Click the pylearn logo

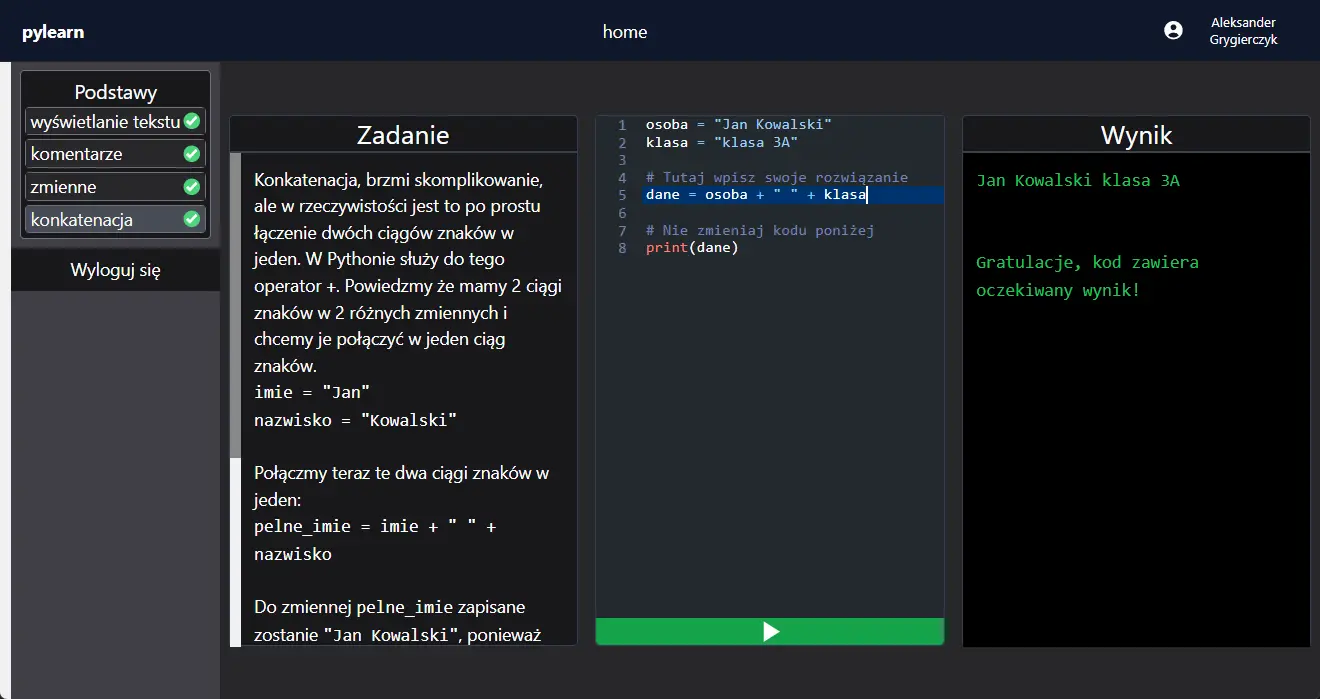click(53, 32)
